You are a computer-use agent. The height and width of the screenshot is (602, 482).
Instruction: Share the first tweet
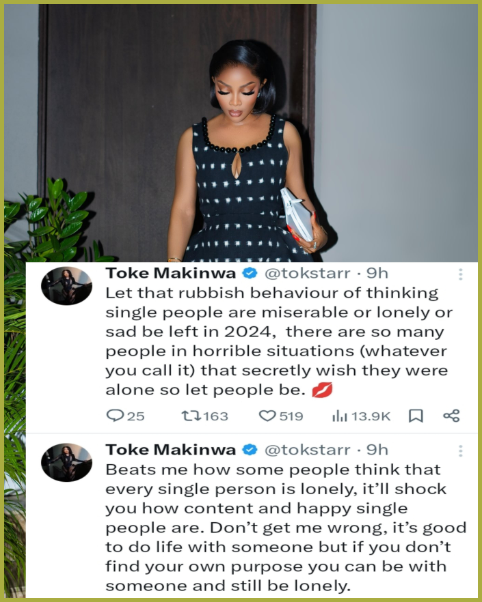coord(451,416)
